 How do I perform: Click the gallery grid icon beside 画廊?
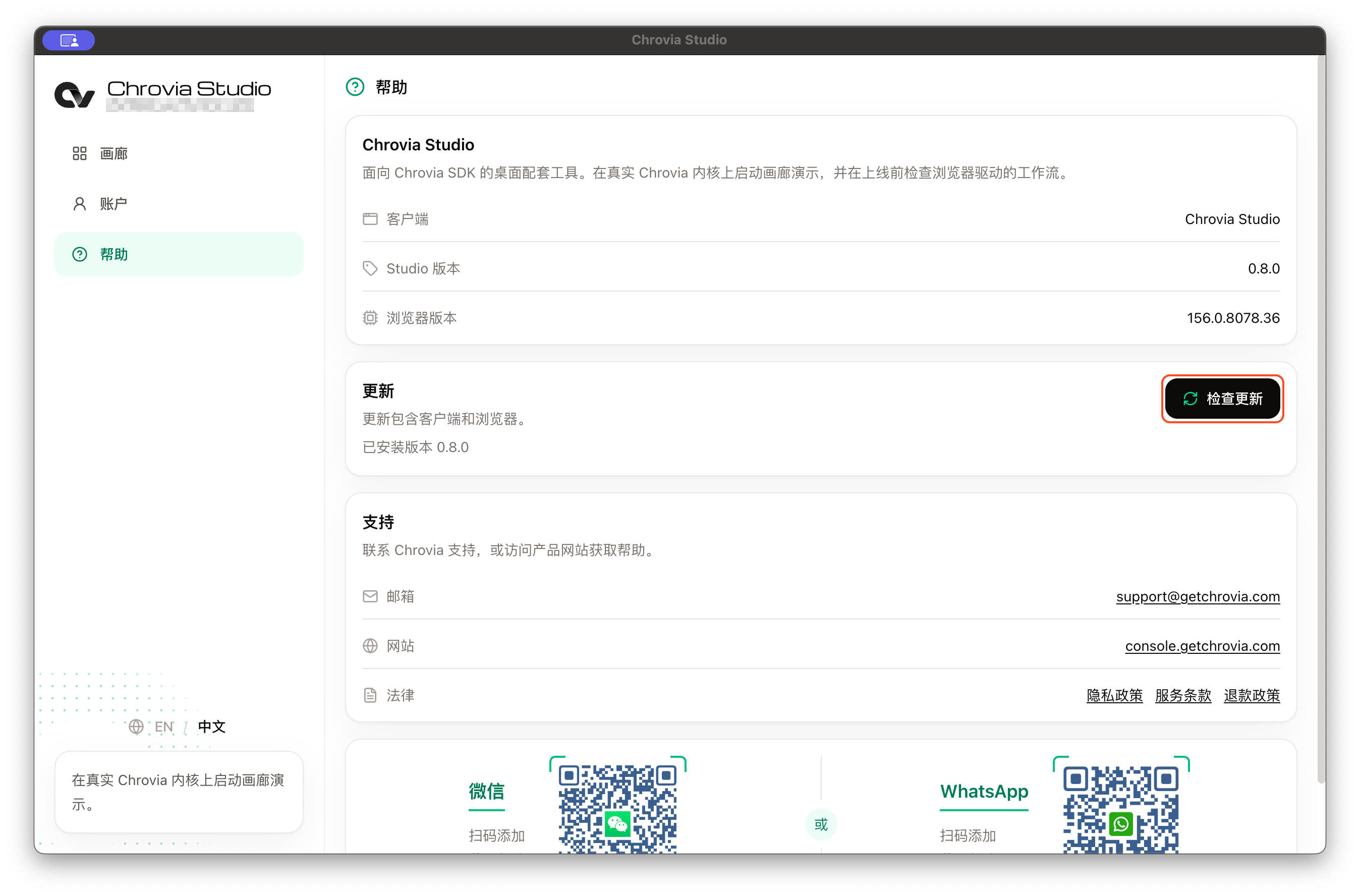[79, 153]
